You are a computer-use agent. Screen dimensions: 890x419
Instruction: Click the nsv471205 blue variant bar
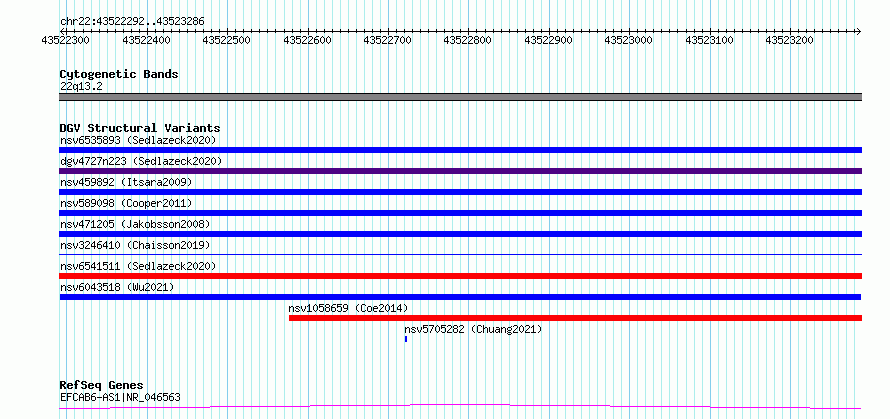pos(460,234)
